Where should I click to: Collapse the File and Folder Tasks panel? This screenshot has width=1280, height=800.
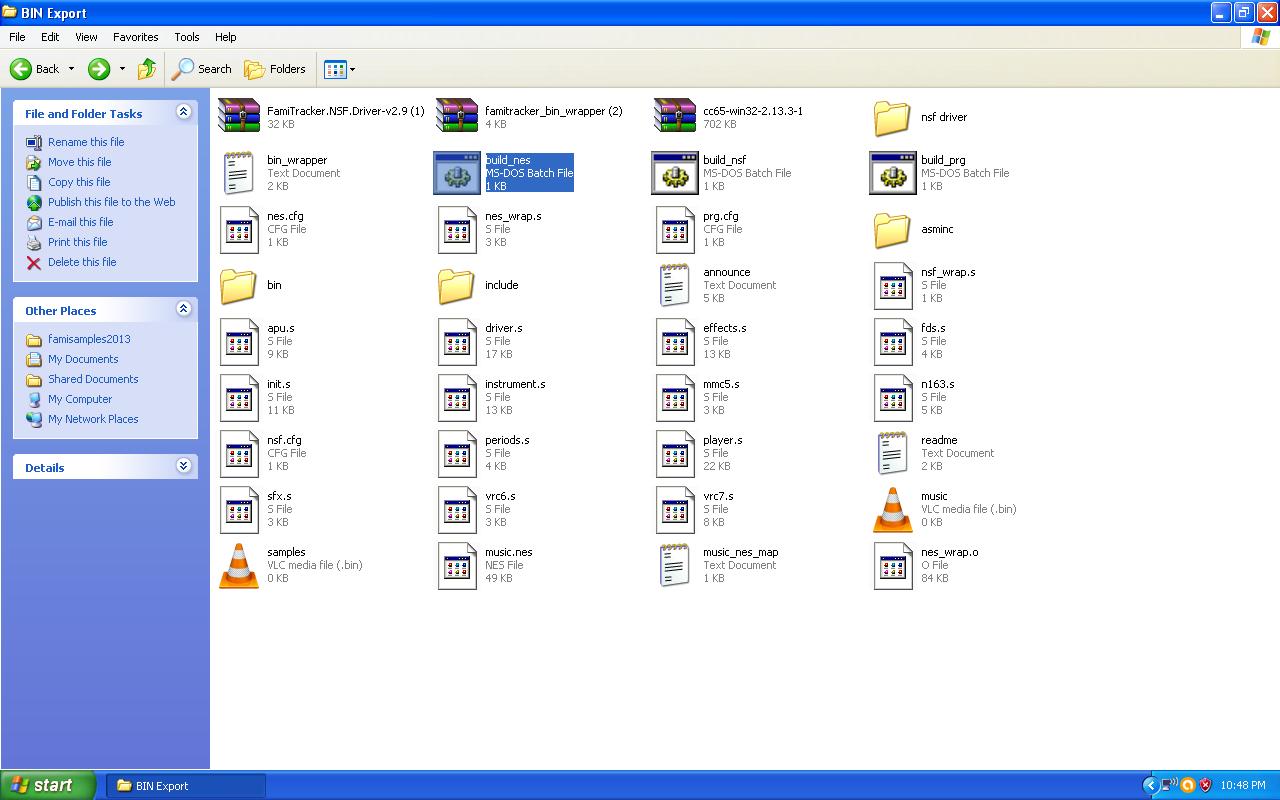coord(183,112)
